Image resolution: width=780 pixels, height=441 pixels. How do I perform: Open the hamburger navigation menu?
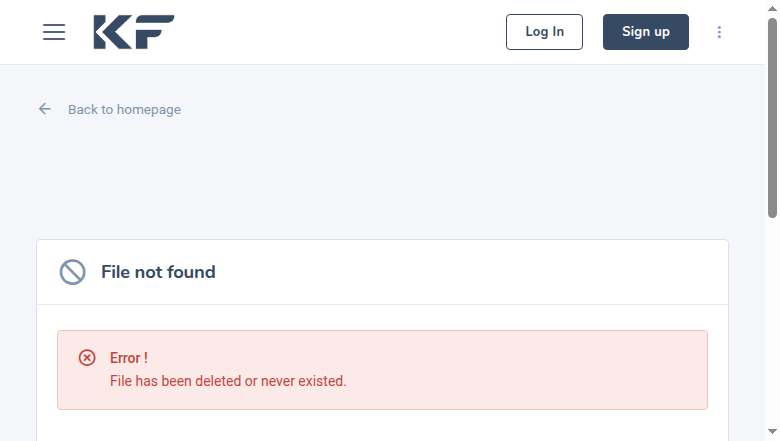point(54,32)
